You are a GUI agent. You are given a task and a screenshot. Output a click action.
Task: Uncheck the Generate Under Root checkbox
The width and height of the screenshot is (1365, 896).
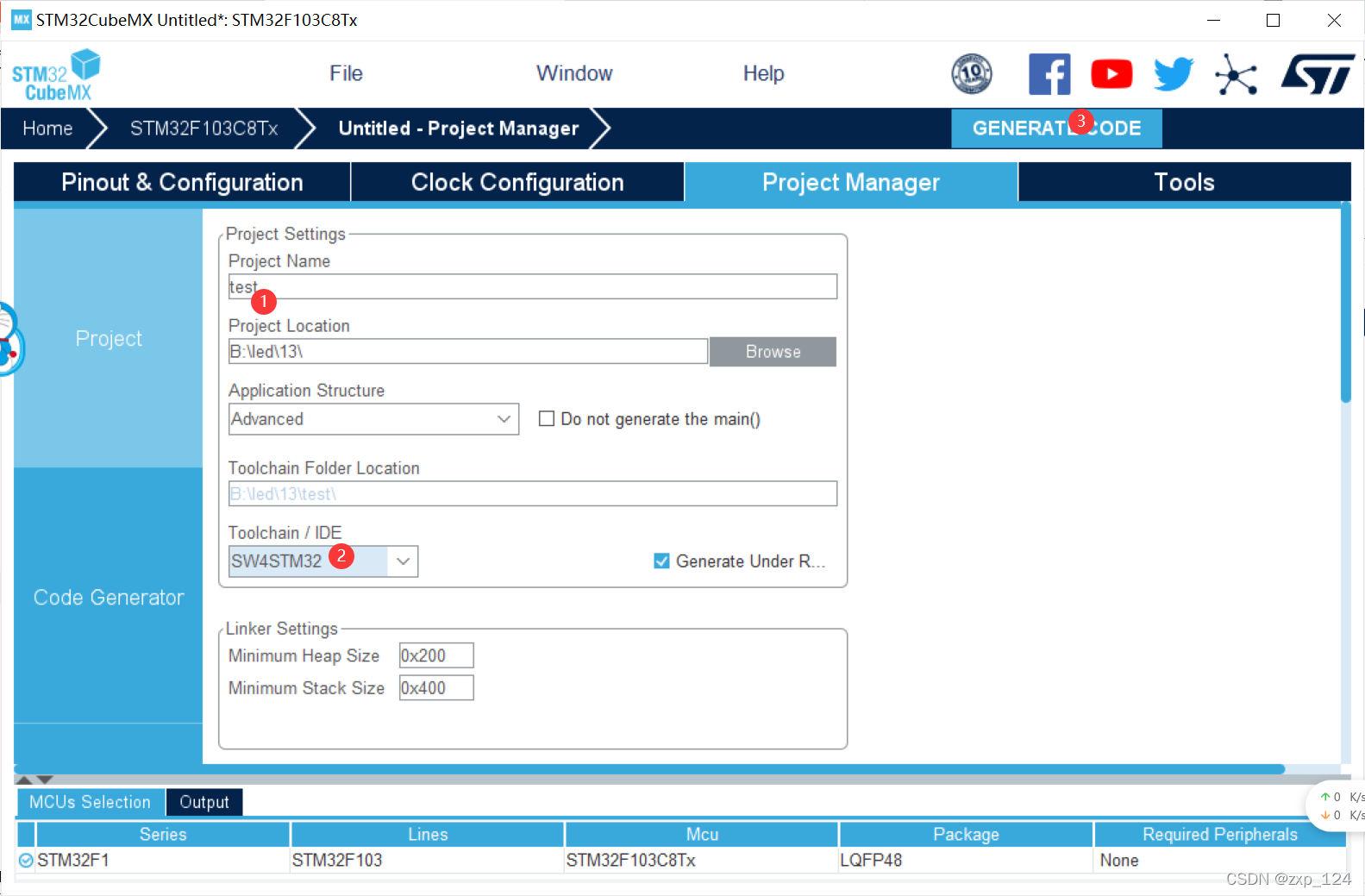661,561
